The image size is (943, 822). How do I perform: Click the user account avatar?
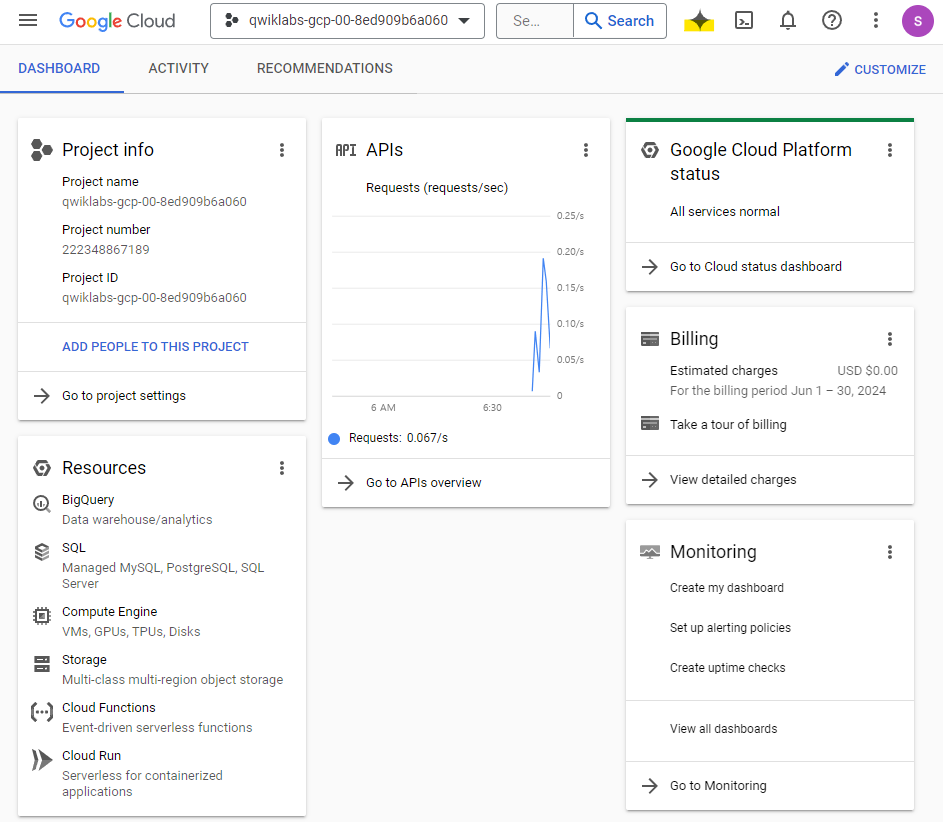click(x=917, y=21)
